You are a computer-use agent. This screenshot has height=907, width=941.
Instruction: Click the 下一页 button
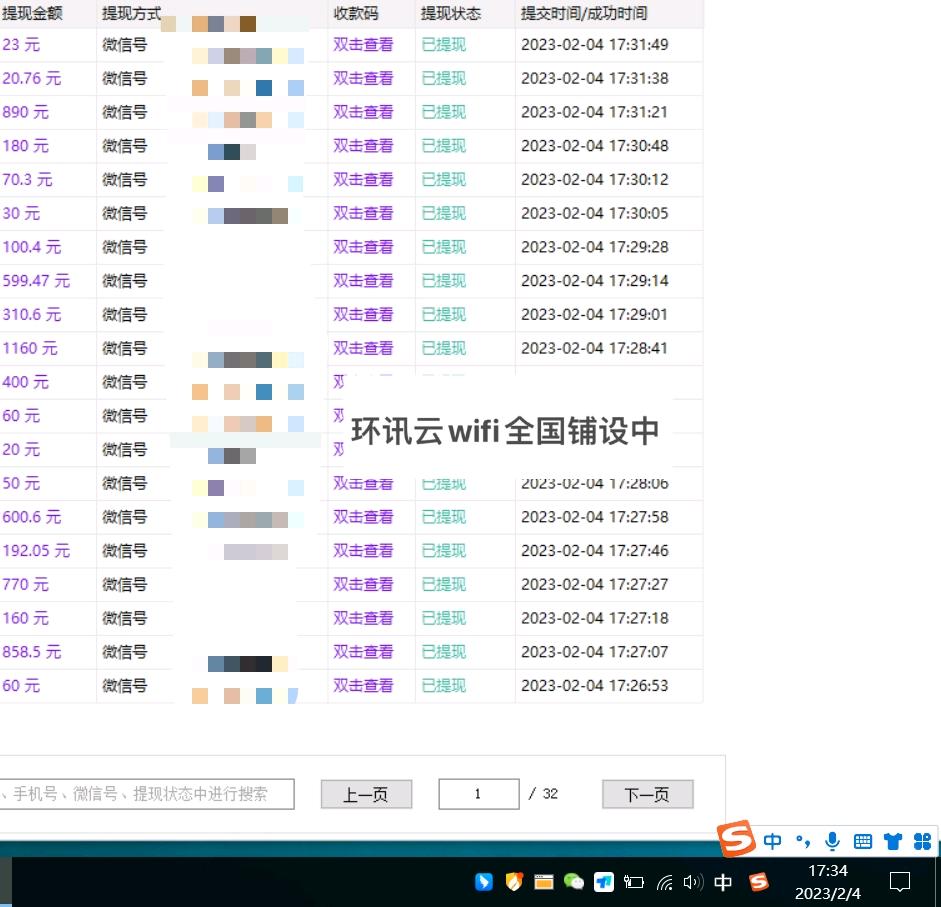tap(647, 793)
